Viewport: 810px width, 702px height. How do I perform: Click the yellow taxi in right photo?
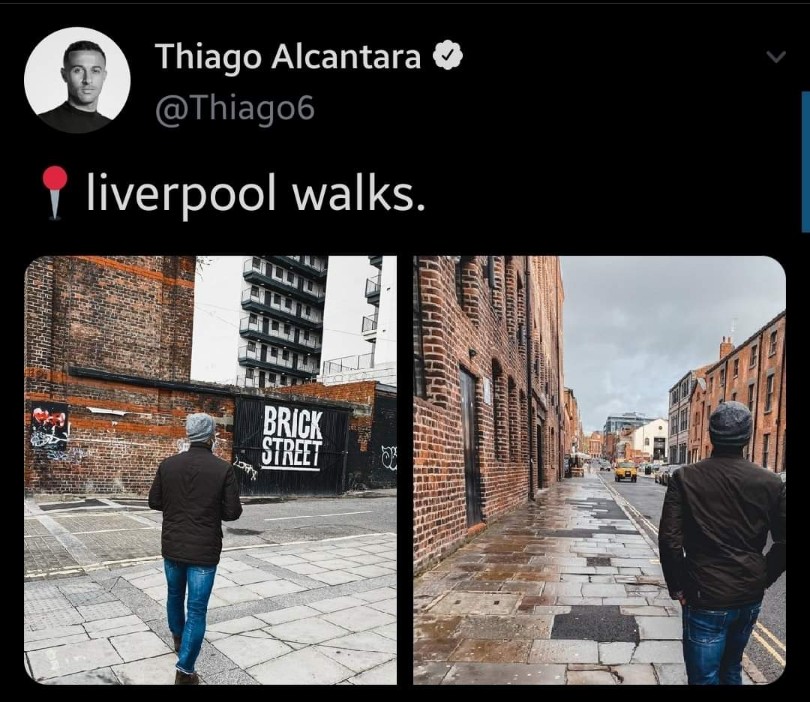point(626,471)
